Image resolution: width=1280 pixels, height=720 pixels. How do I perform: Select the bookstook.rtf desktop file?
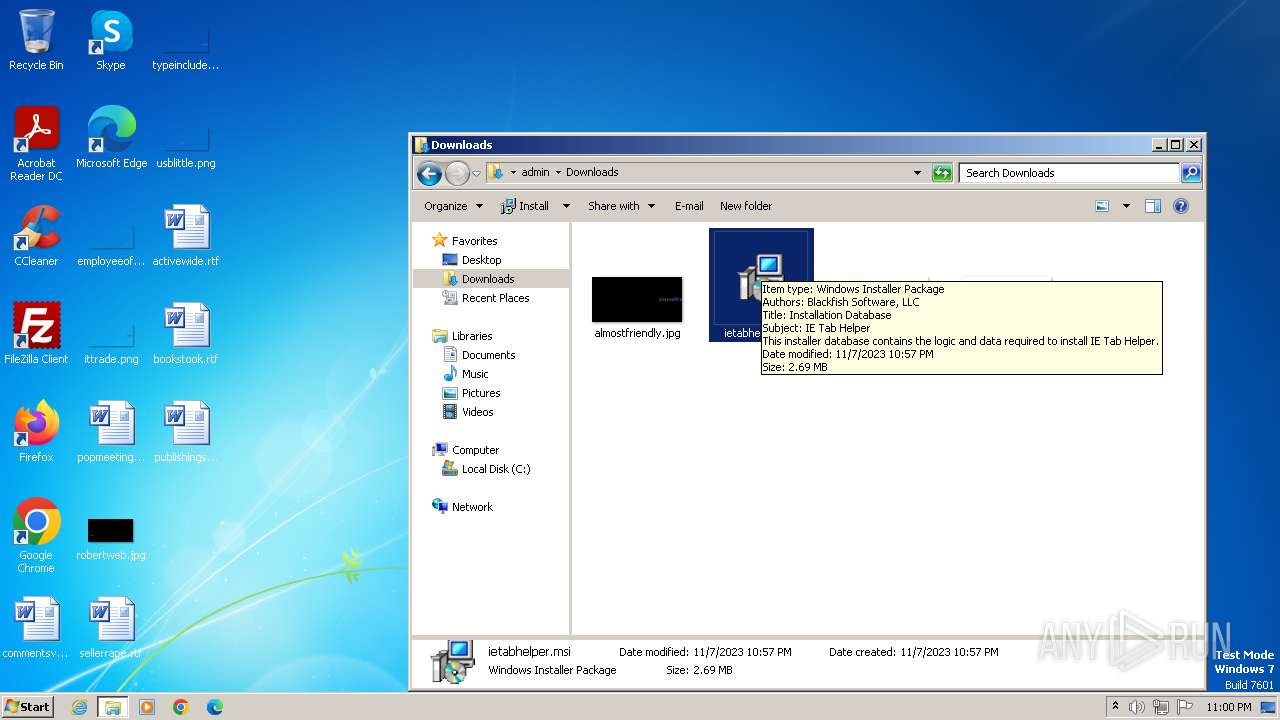[186, 333]
